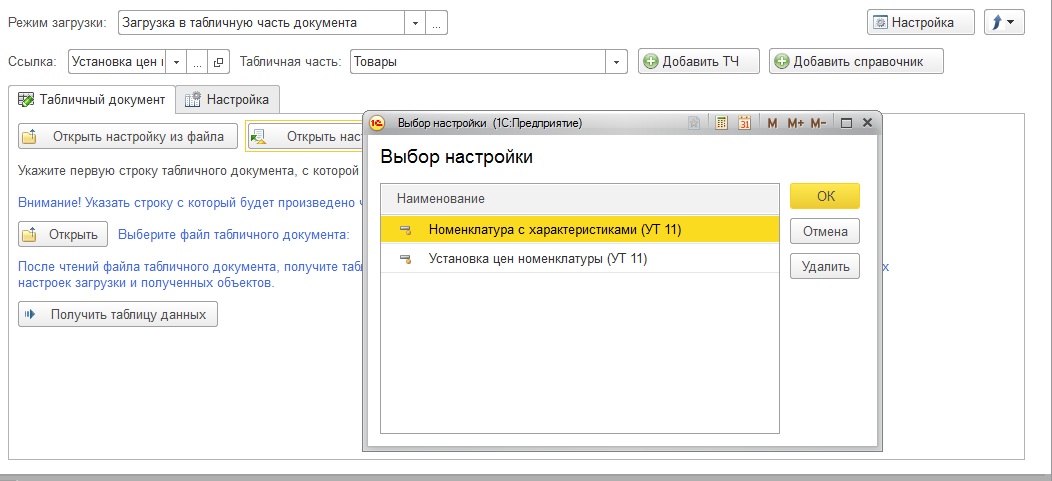The image size is (1052, 481).
Task: Click the open-link icon next to Ссылка field
Action: [x=218, y=62]
